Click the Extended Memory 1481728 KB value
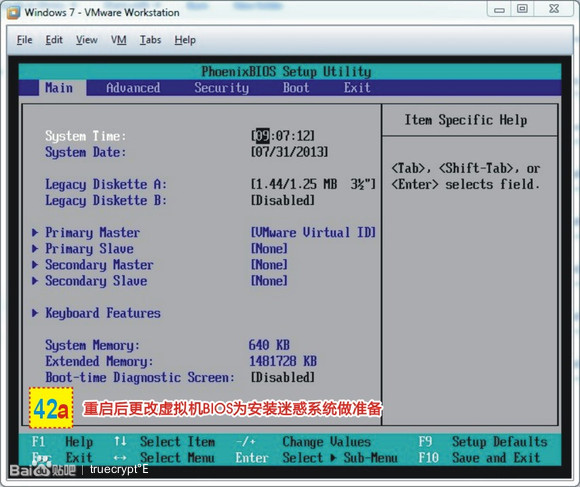Screen dimensions: 580x487 (283, 361)
